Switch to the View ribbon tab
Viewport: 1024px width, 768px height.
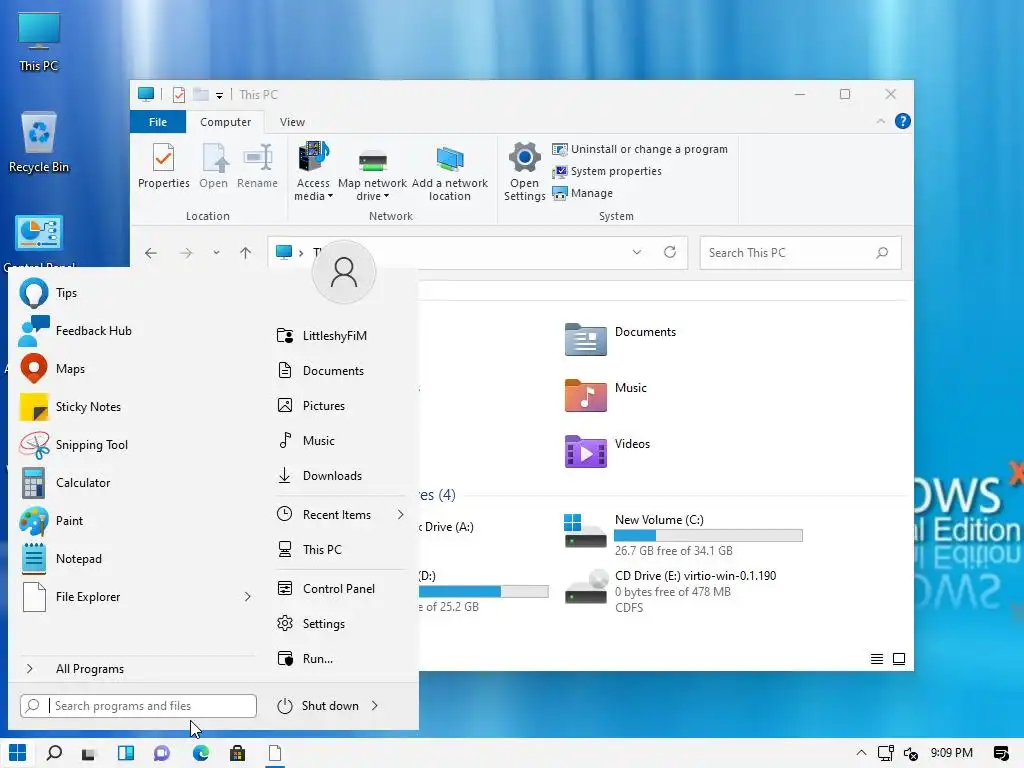point(292,122)
